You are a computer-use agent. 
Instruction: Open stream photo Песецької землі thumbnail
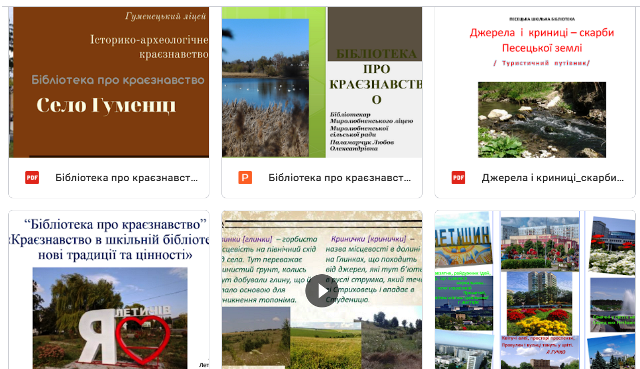[535, 82]
